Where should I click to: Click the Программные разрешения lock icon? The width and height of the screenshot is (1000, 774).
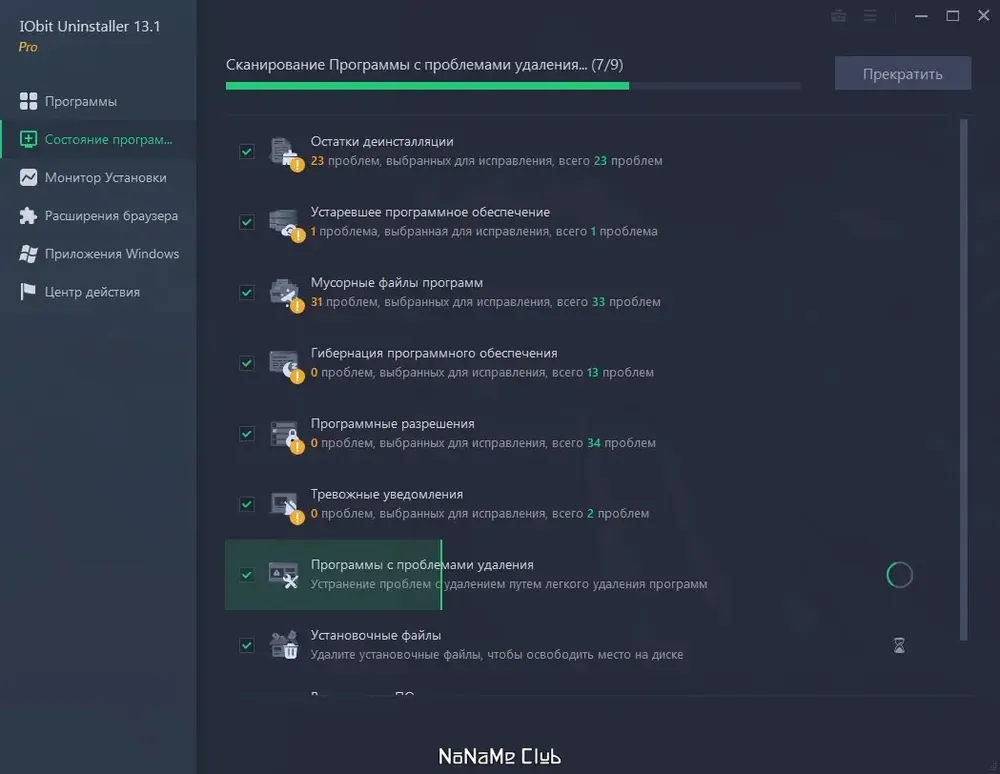tap(285, 436)
